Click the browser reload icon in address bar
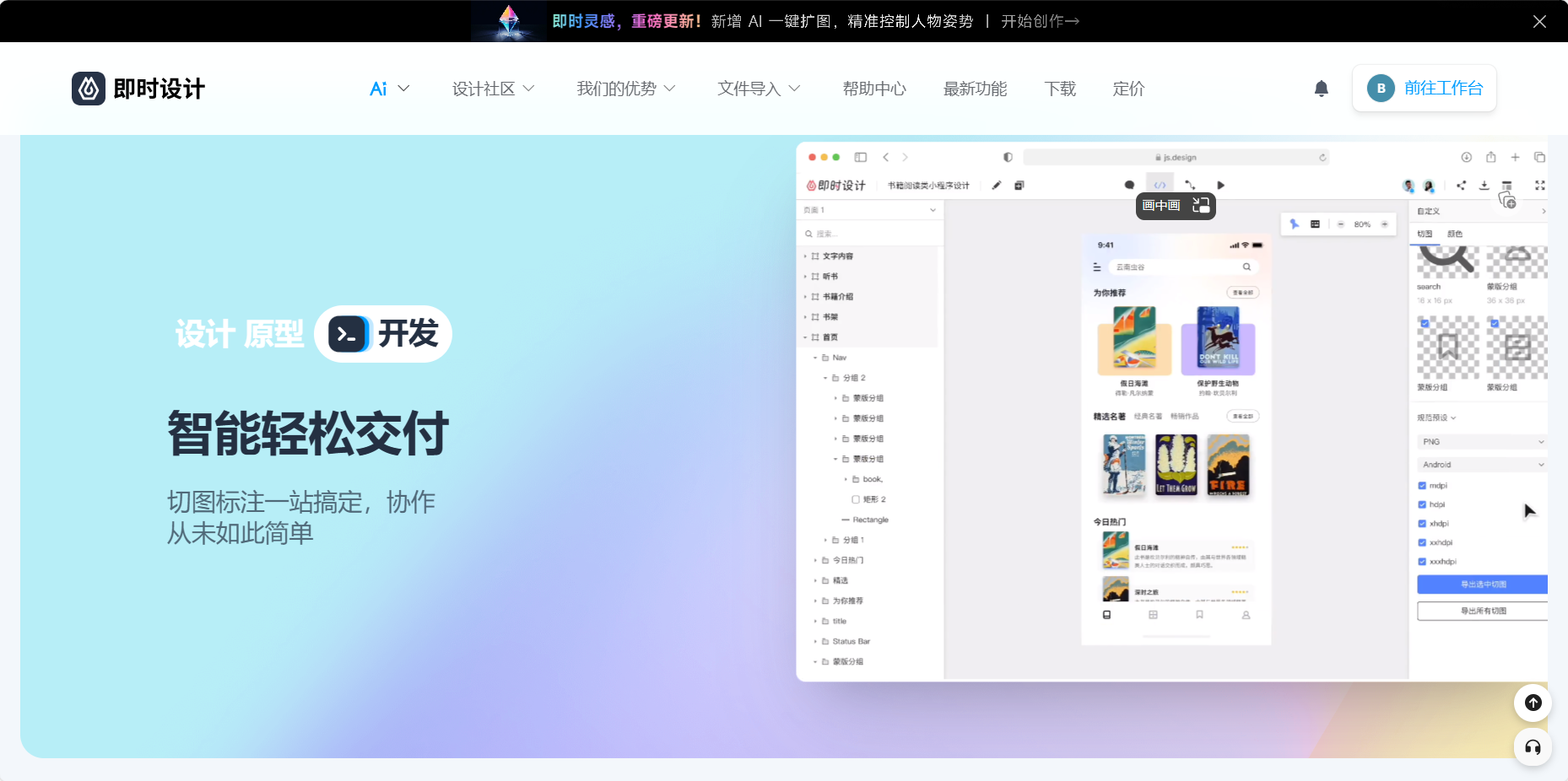The width and height of the screenshot is (1568, 781). 1322,158
